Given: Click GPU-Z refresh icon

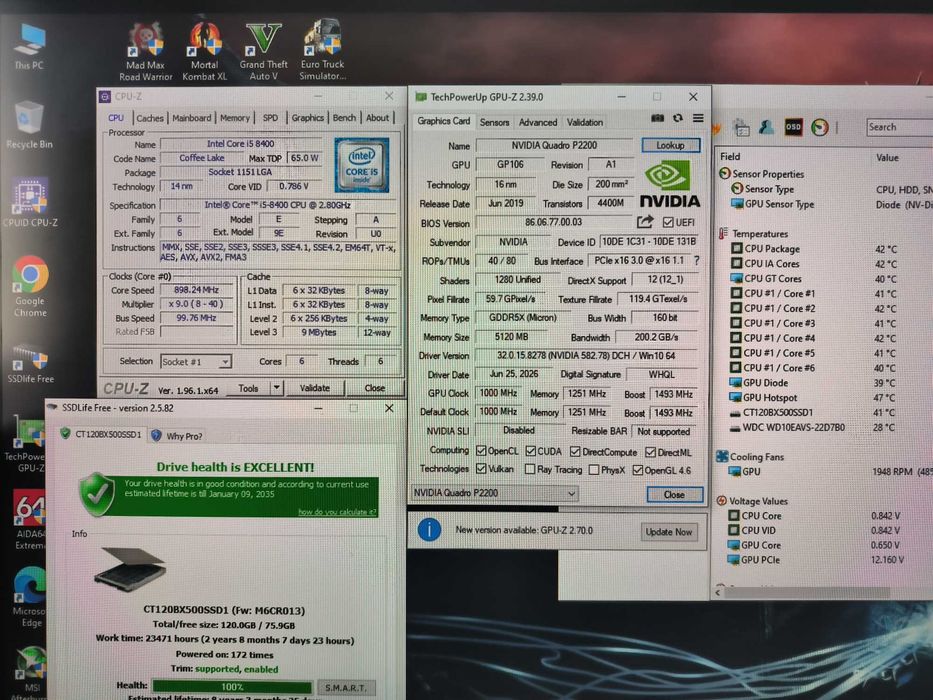Looking at the screenshot, I should point(678,118).
